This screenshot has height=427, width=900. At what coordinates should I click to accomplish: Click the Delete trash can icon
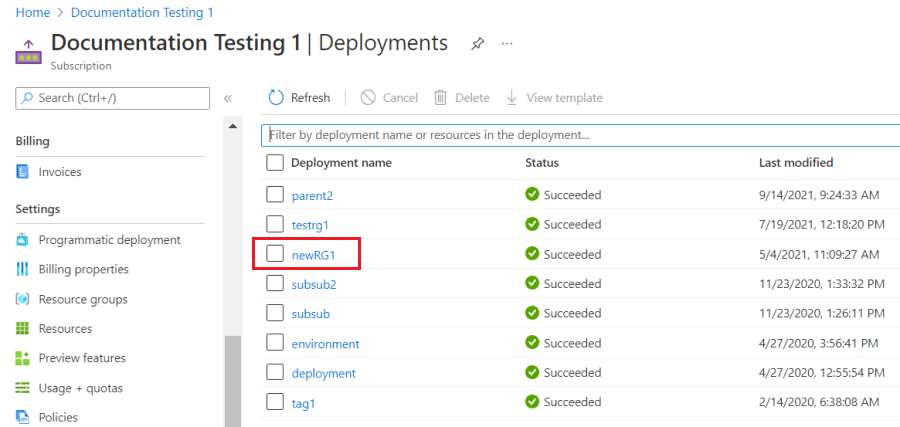(440, 98)
